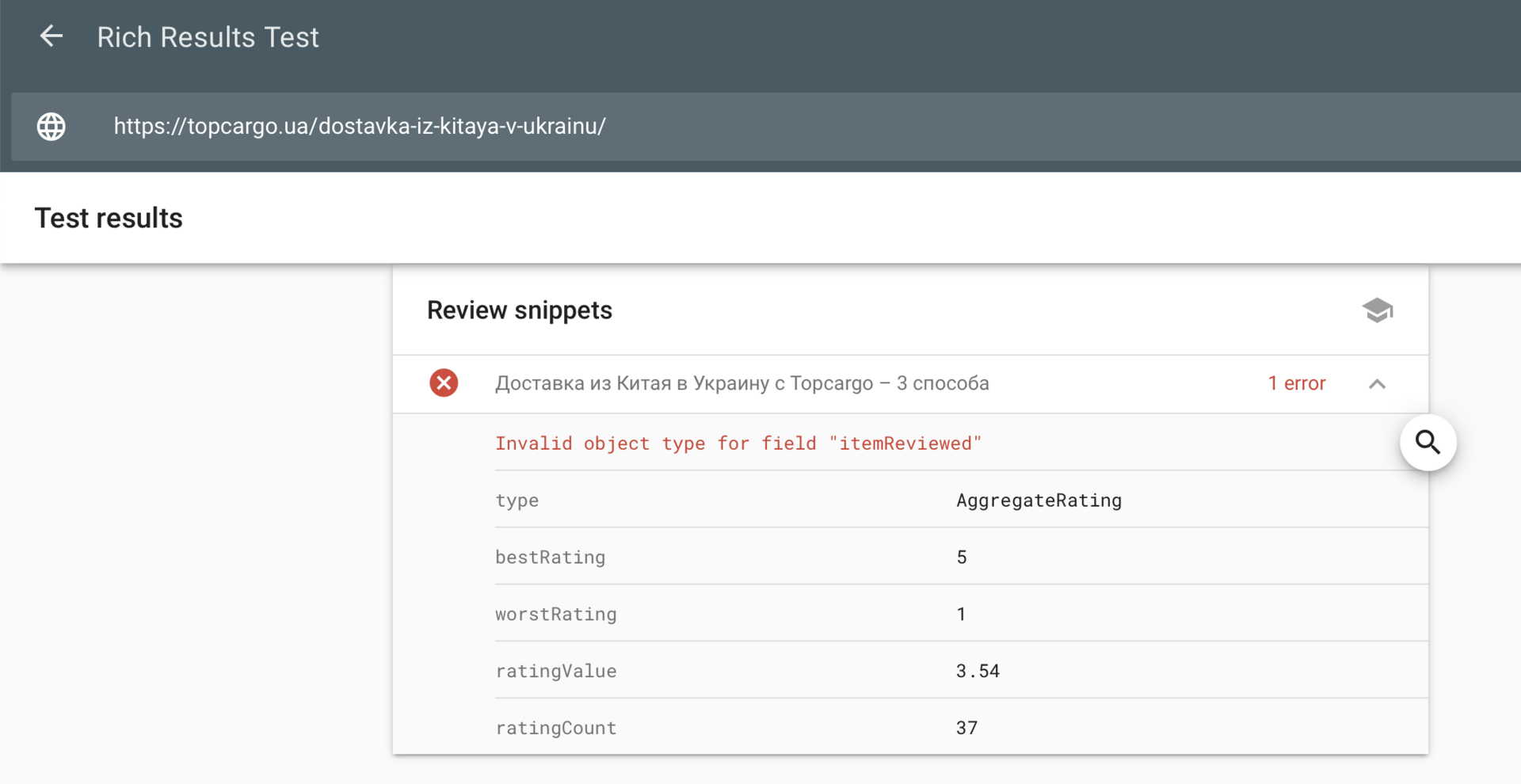The height and width of the screenshot is (784, 1521).
Task: Select the Invalid object type error message
Action: pos(738,443)
